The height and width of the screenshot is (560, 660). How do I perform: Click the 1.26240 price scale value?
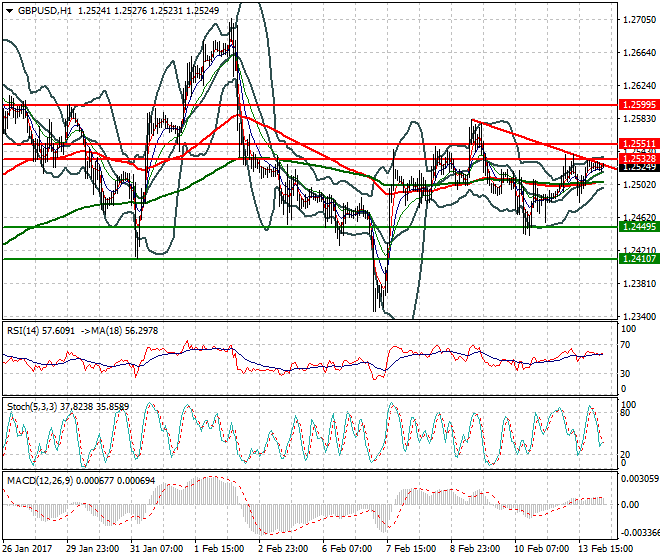coord(639,86)
